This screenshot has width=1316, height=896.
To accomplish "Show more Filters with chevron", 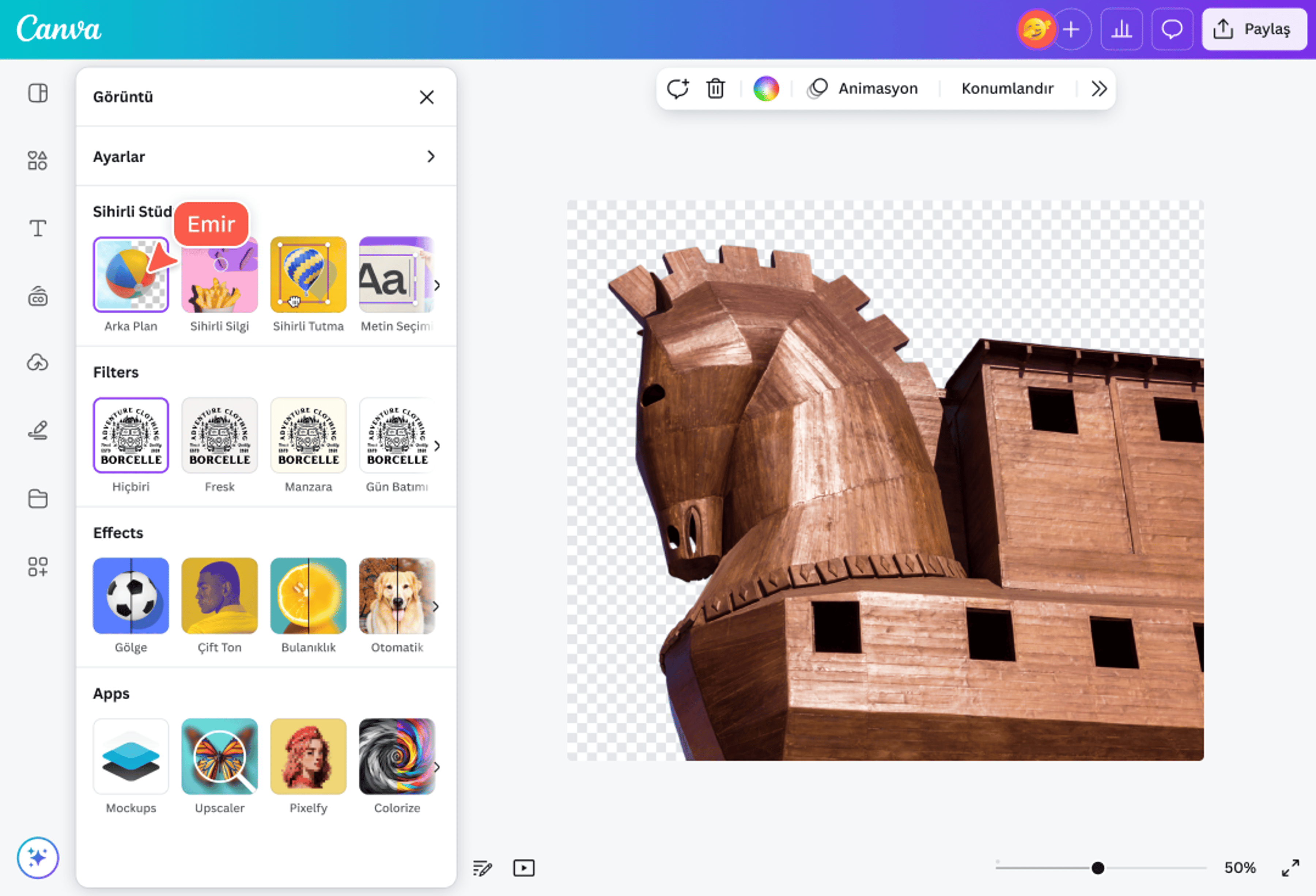I will tap(436, 446).
